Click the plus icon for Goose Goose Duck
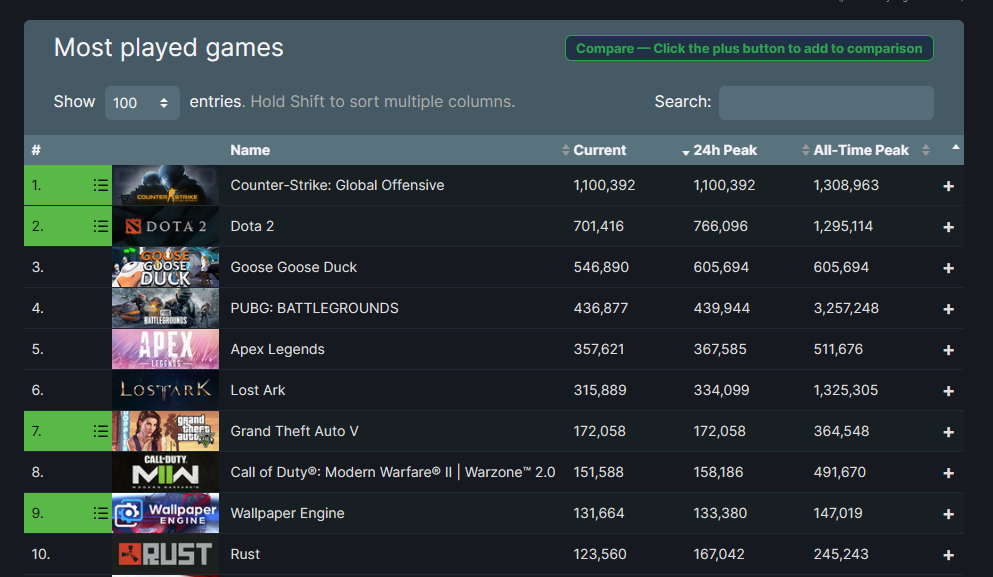 [x=948, y=268]
